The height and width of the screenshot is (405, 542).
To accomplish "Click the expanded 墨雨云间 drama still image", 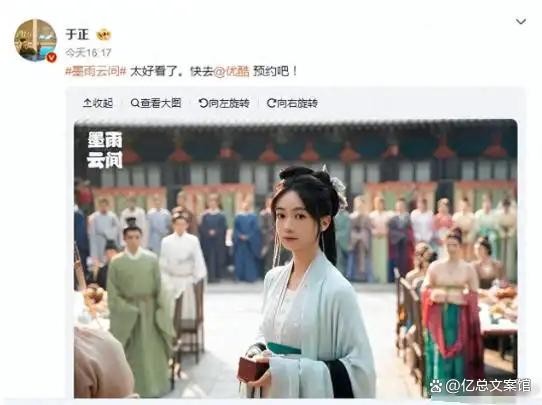I will click(296, 258).
